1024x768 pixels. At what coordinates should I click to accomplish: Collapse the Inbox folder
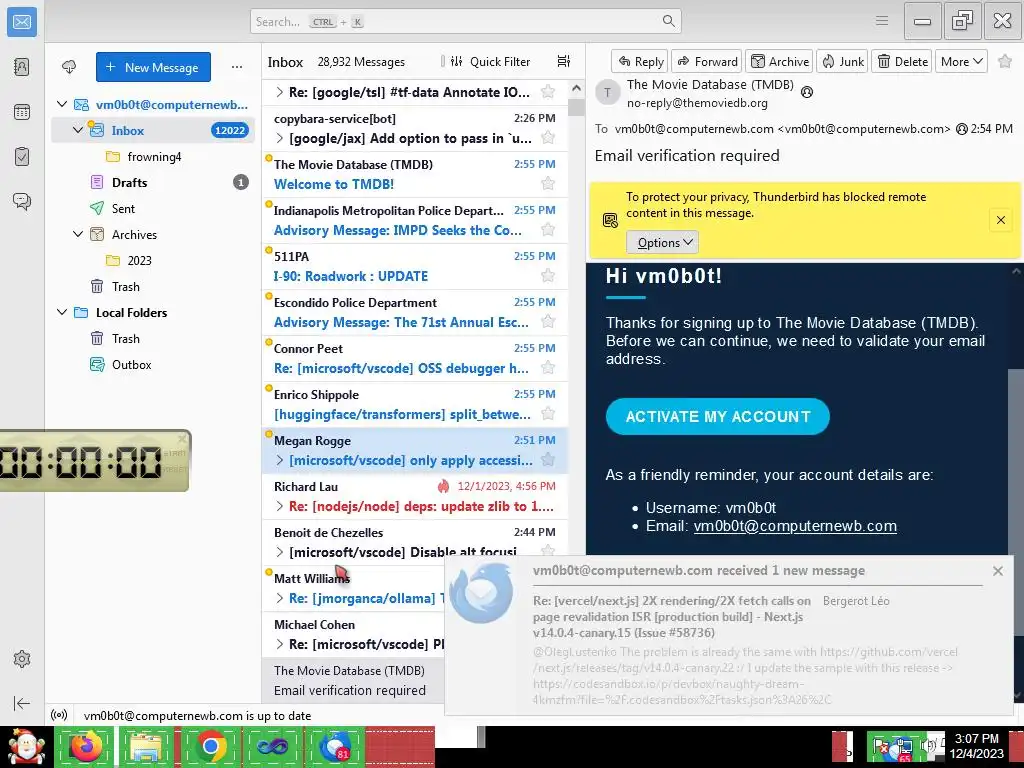point(78,130)
